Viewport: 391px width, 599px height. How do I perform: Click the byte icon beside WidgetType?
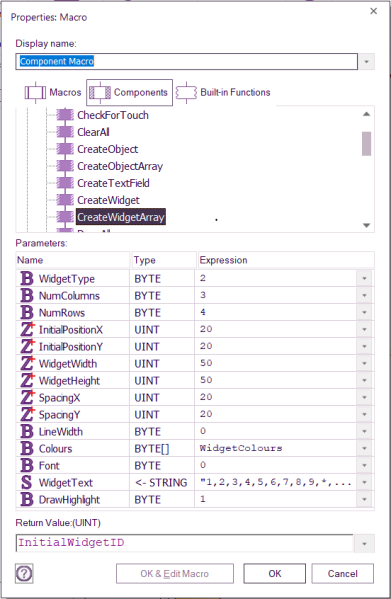27,278
